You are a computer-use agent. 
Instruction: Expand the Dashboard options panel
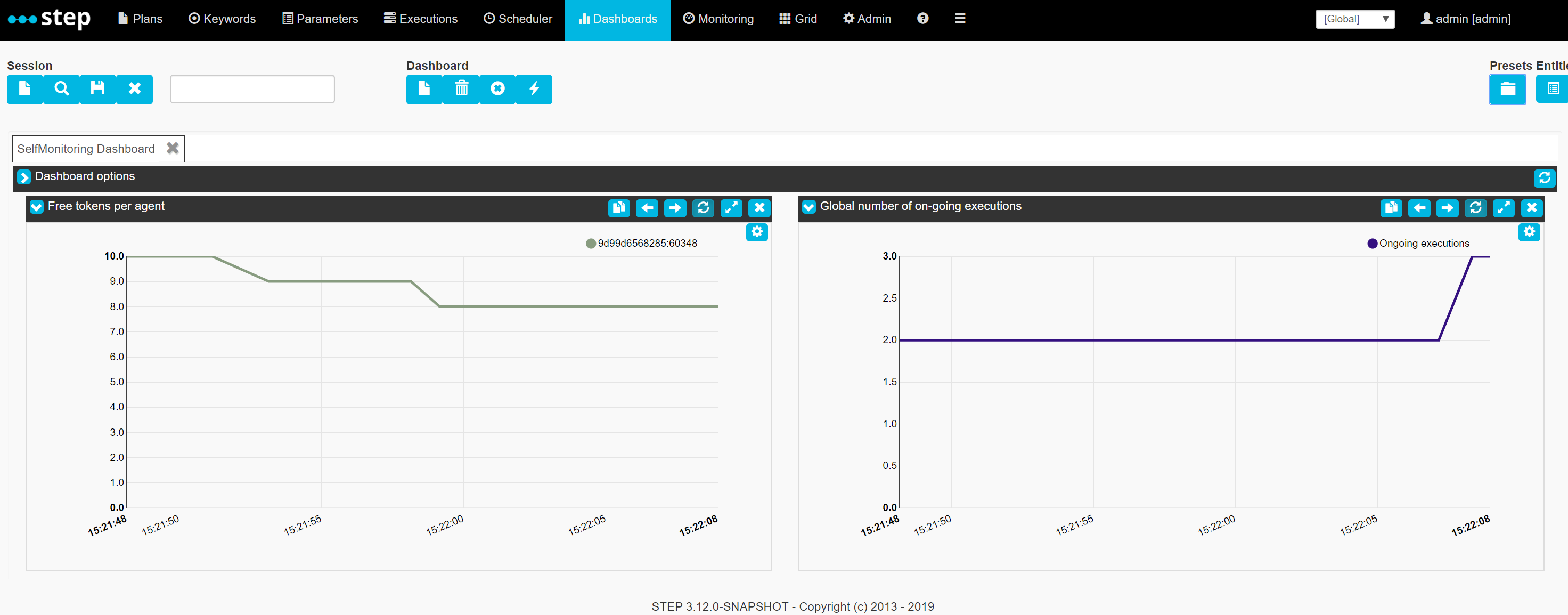(24, 177)
